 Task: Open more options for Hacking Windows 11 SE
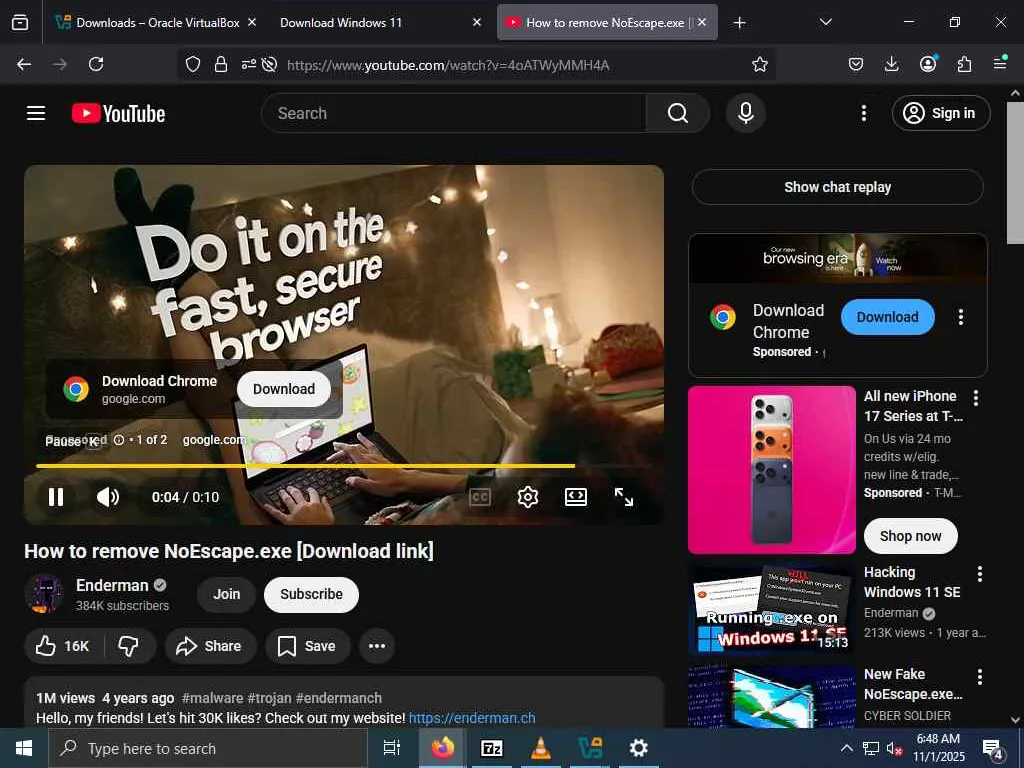pos(979,574)
